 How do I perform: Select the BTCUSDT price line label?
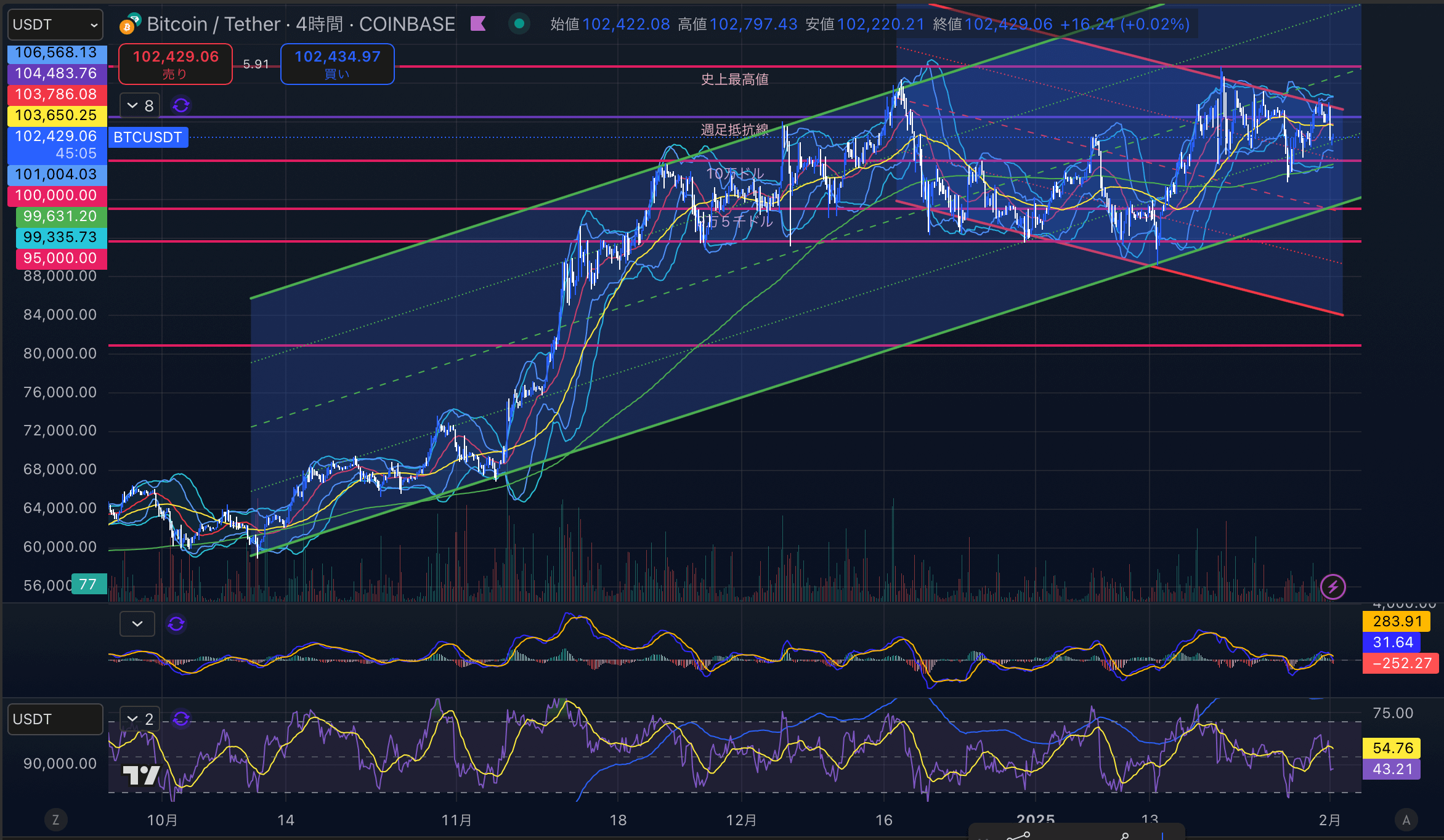click(x=148, y=137)
